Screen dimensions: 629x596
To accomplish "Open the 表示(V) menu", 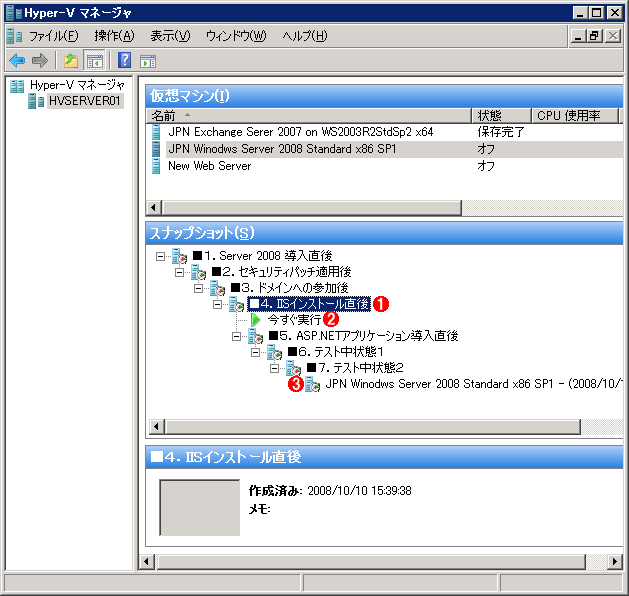I will tap(170, 36).
